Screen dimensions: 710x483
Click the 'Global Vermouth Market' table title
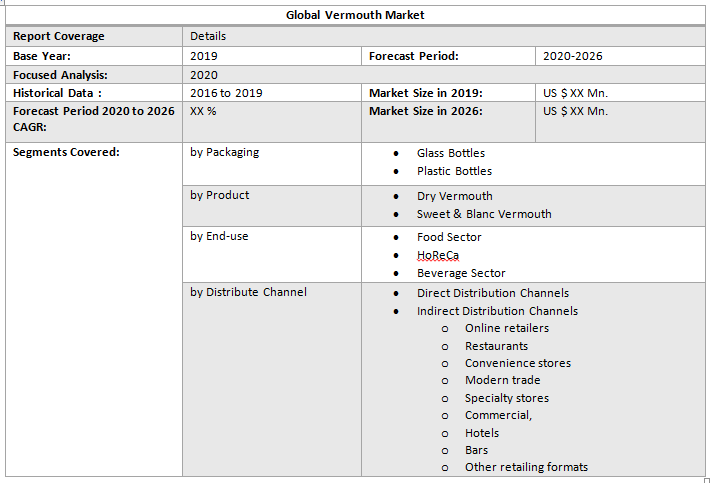point(355,15)
